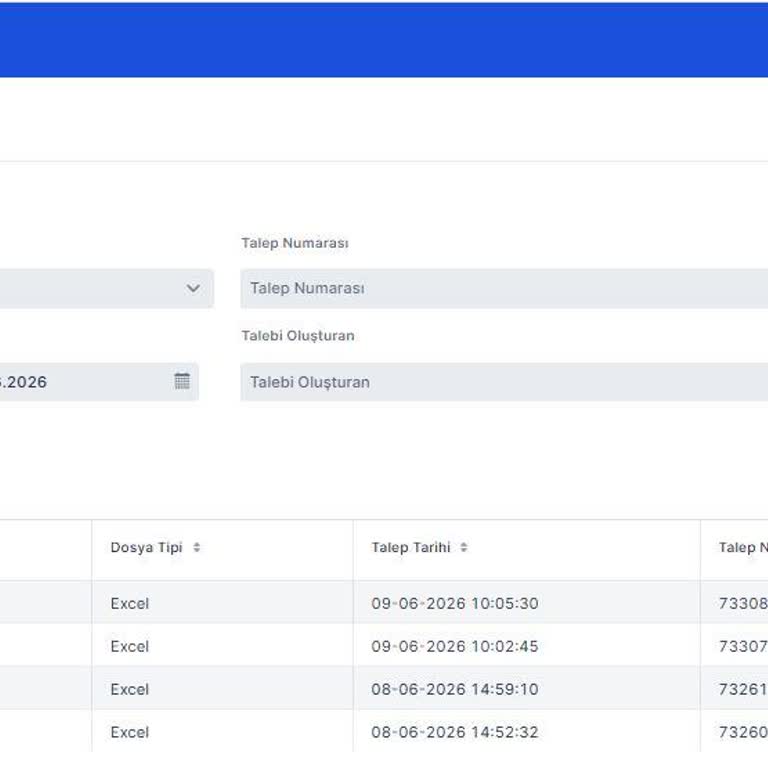Click the Talep Numarası input field
The height and width of the screenshot is (768, 768).
504,288
